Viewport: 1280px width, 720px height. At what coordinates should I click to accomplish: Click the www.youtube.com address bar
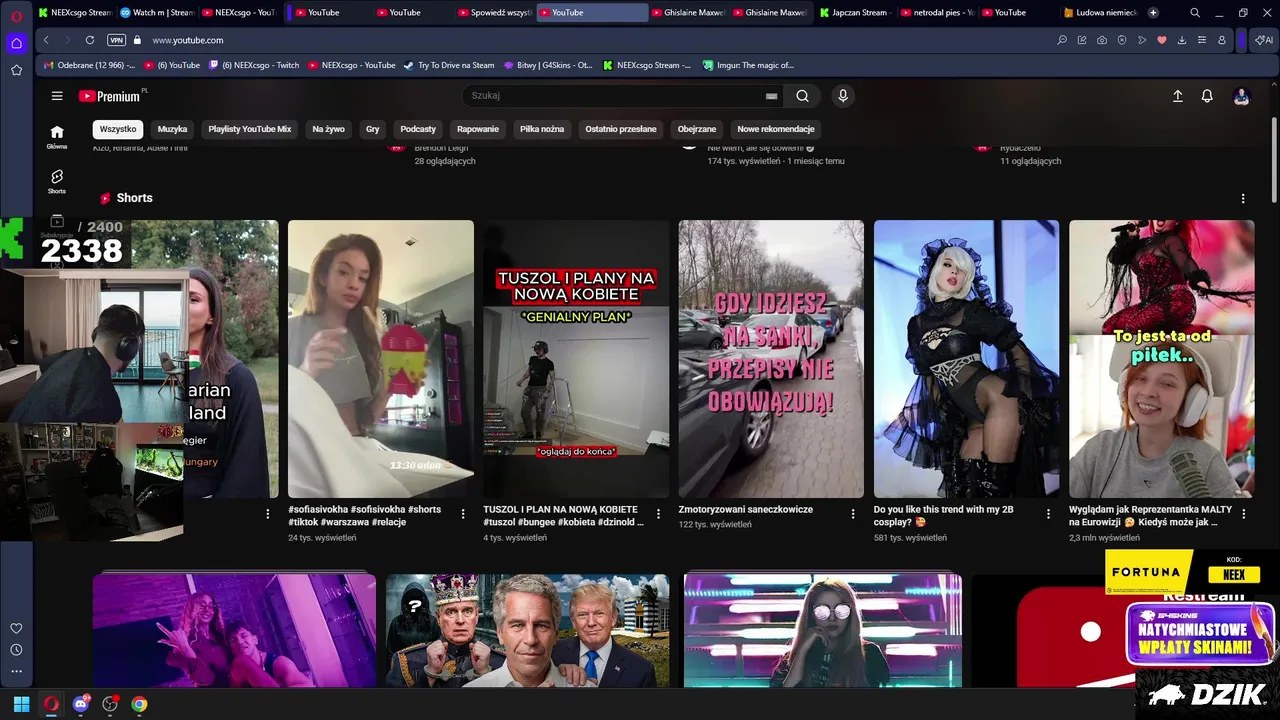pyautogui.click(x=187, y=40)
